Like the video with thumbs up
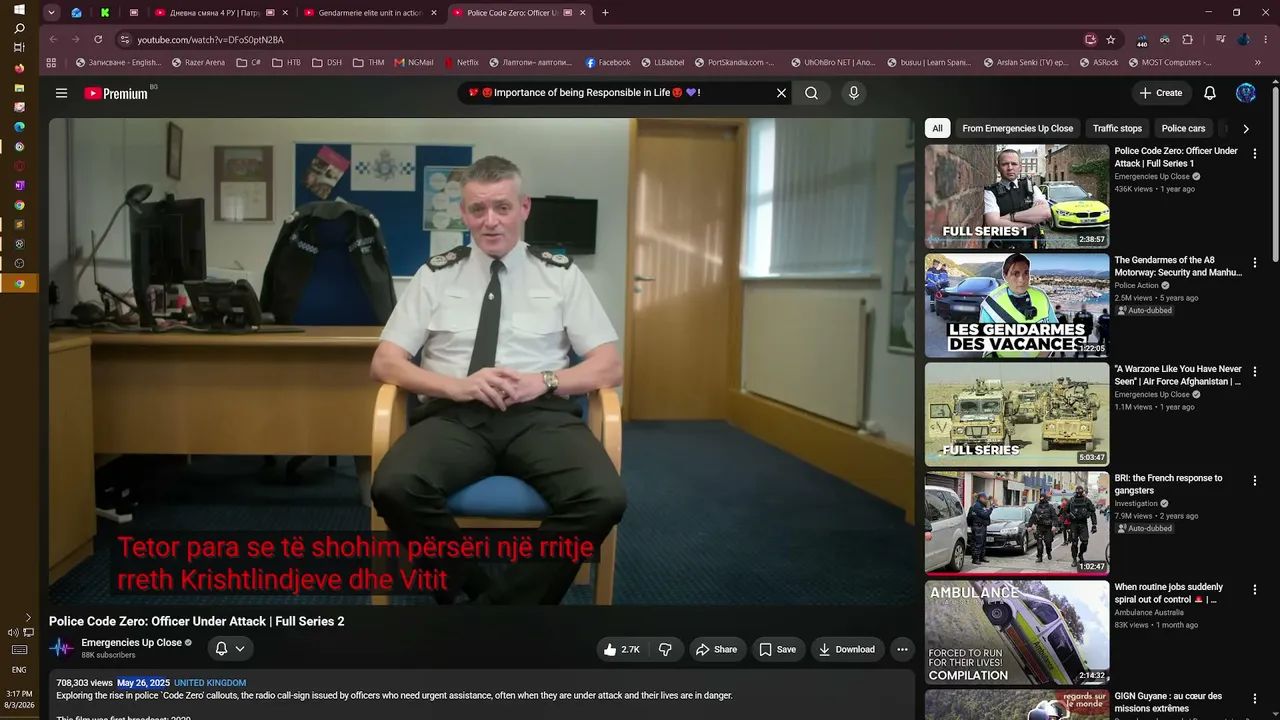 [x=621, y=649]
